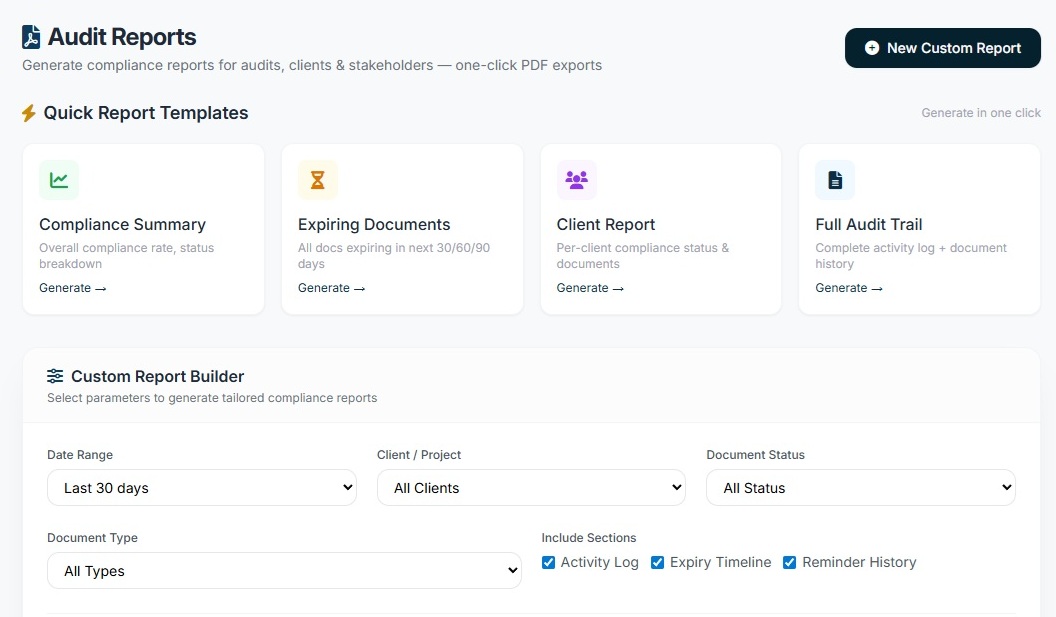Create a New Custom Report
This screenshot has height=617, width=1056.
click(943, 48)
